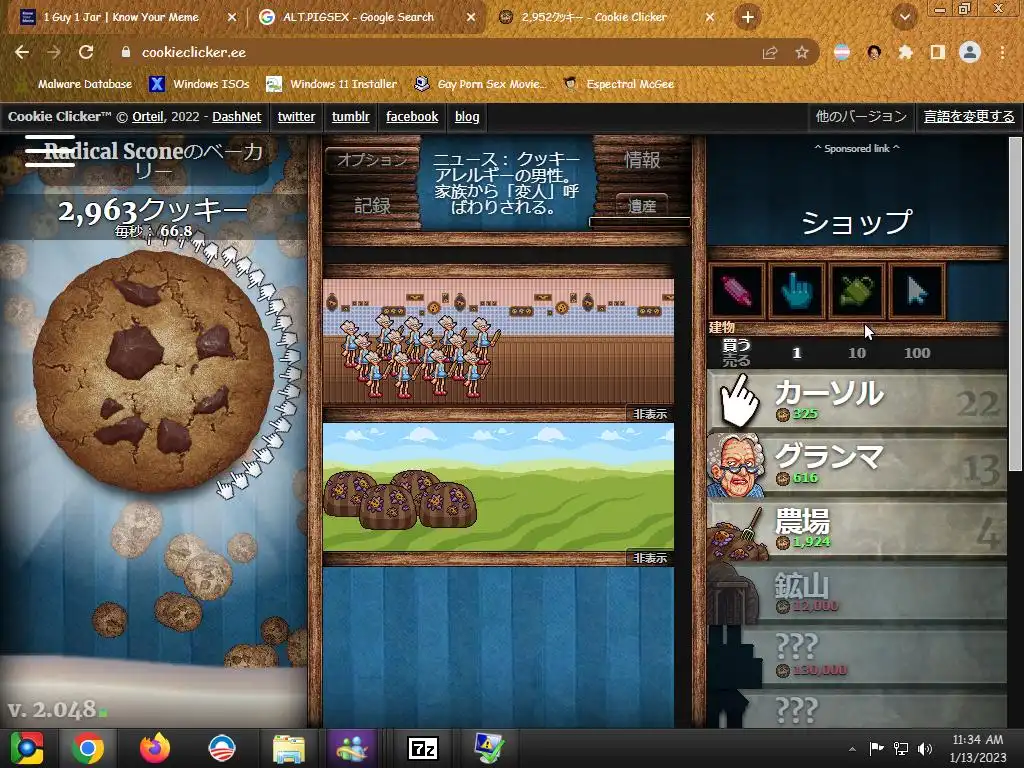Click 言語を変更する to change language
1024x768 pixels.
[969, 117]
